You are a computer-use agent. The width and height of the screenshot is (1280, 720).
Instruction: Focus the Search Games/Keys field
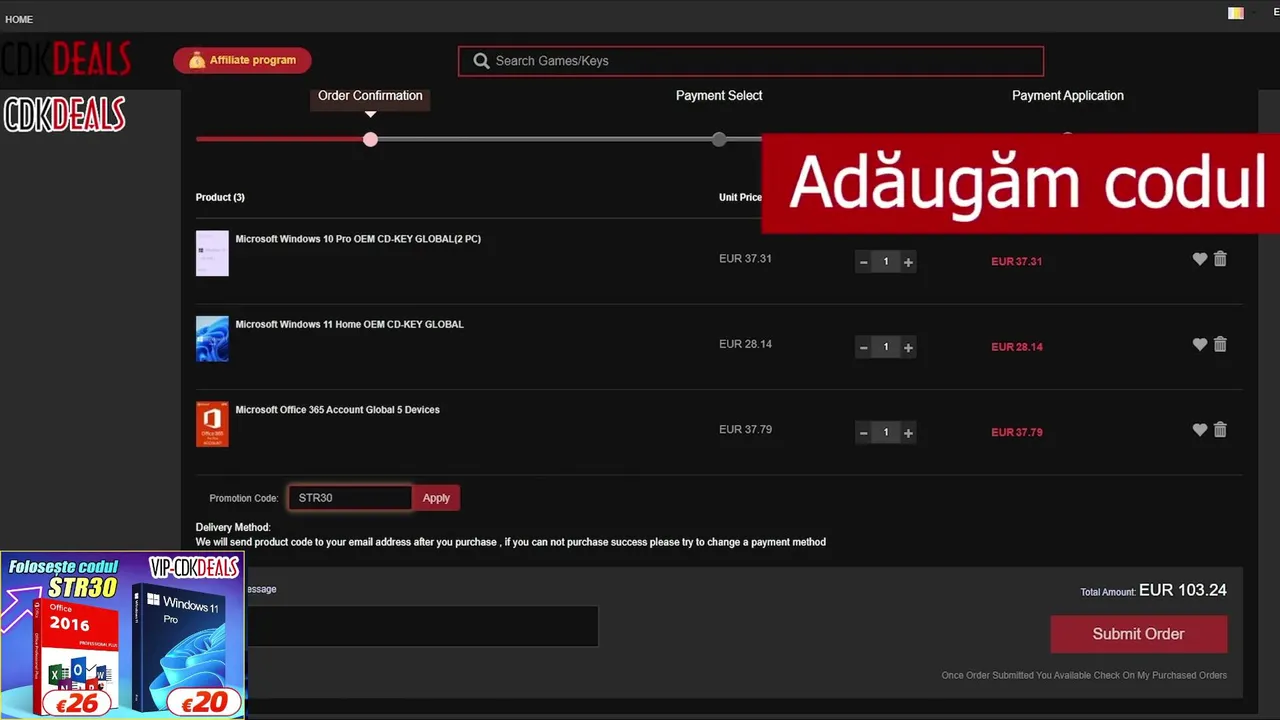750,61
